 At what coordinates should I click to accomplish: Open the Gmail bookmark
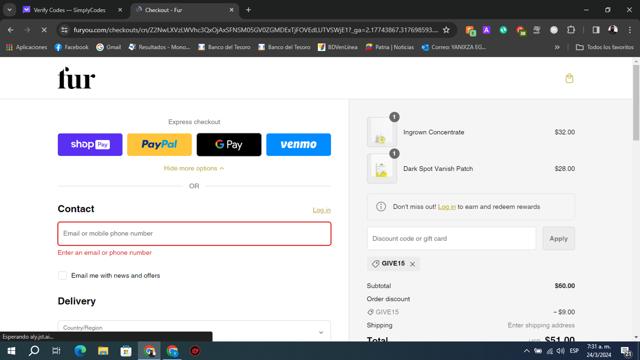point(109,47)
